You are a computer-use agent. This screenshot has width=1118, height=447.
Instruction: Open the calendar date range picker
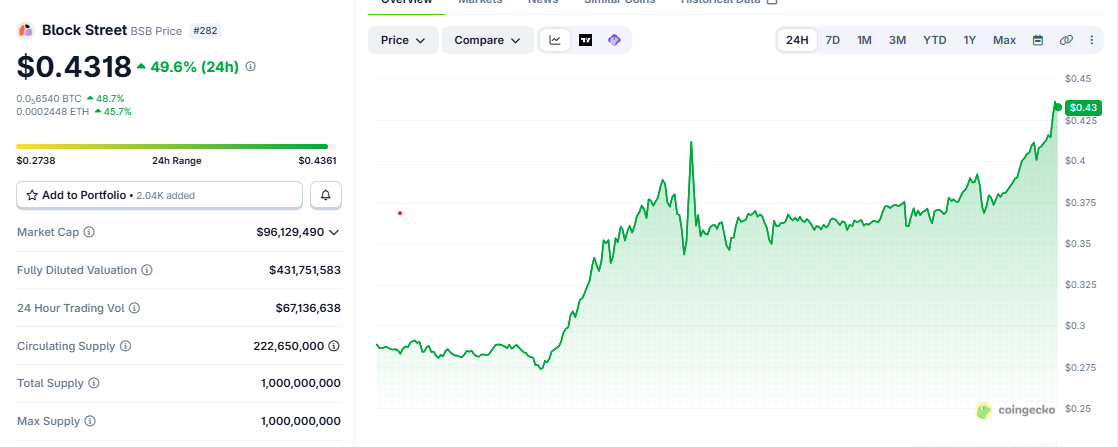[x=1038, y=40]
